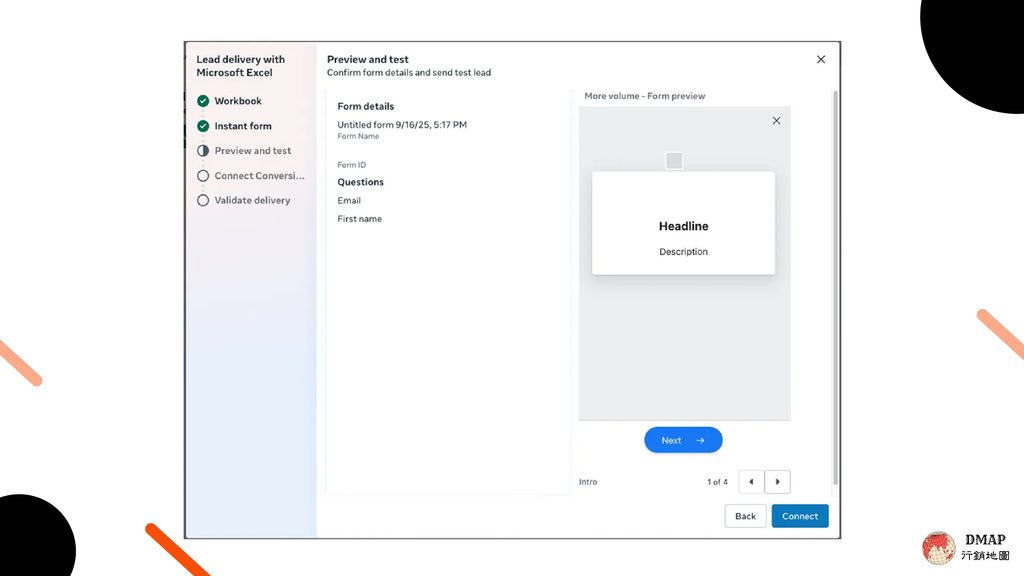Click the empty circle beside Validate delivery
1024x576 pixels.
(203, 200)
